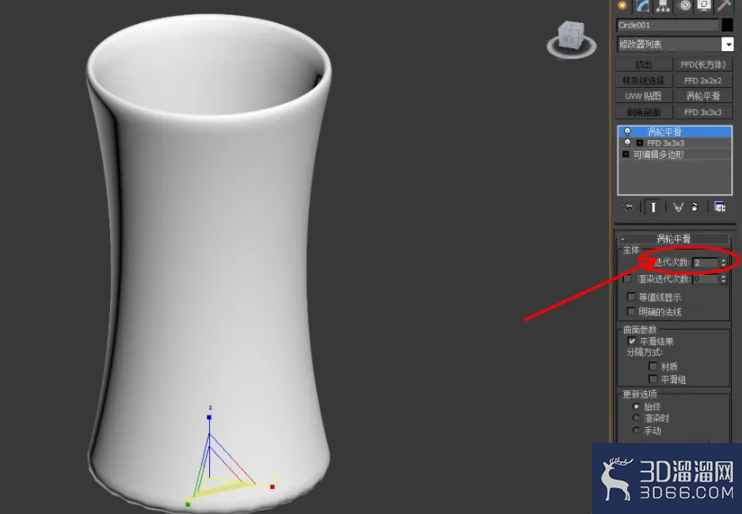Open the 修改器列表 modifier list dropdown
The height and width of the screenshot is (514, 742).
click(x=675, y=44)
